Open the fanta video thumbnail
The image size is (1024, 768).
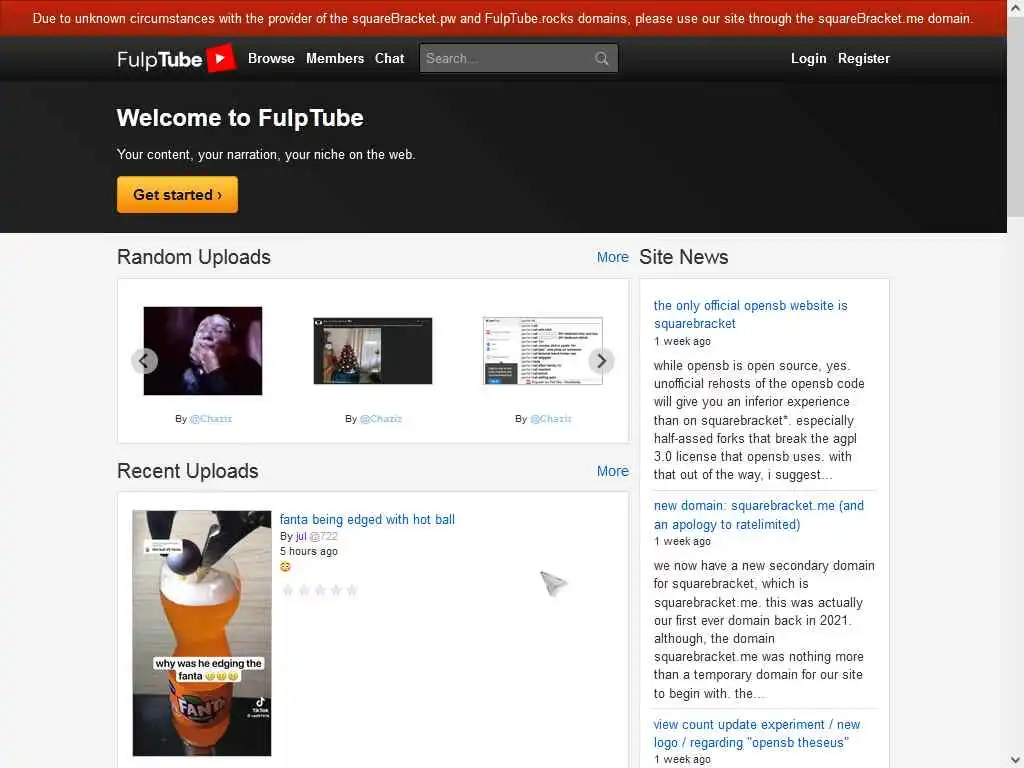(x=202, y=633)
